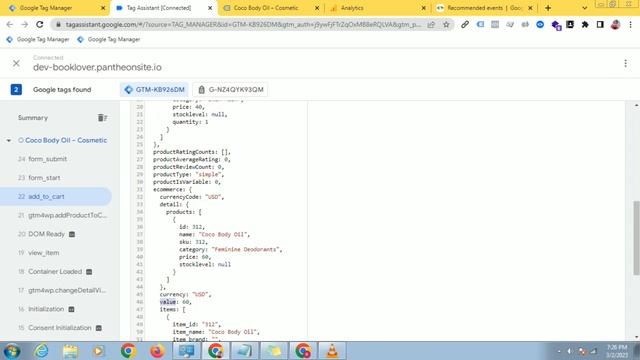Clear the event list with the delete icon

[x=102, y=118]
